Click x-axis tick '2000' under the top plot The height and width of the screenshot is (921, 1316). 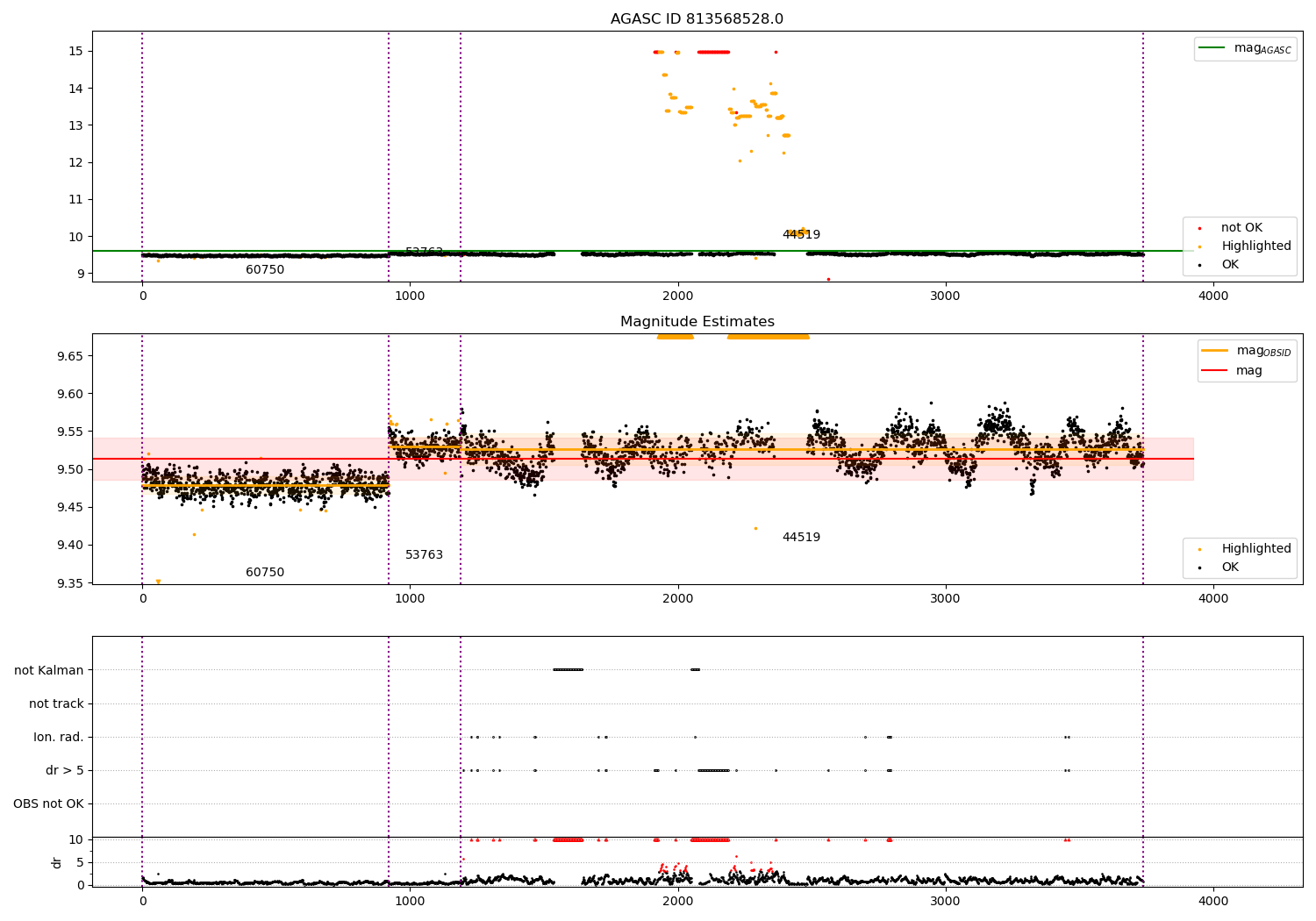(678, 296)
